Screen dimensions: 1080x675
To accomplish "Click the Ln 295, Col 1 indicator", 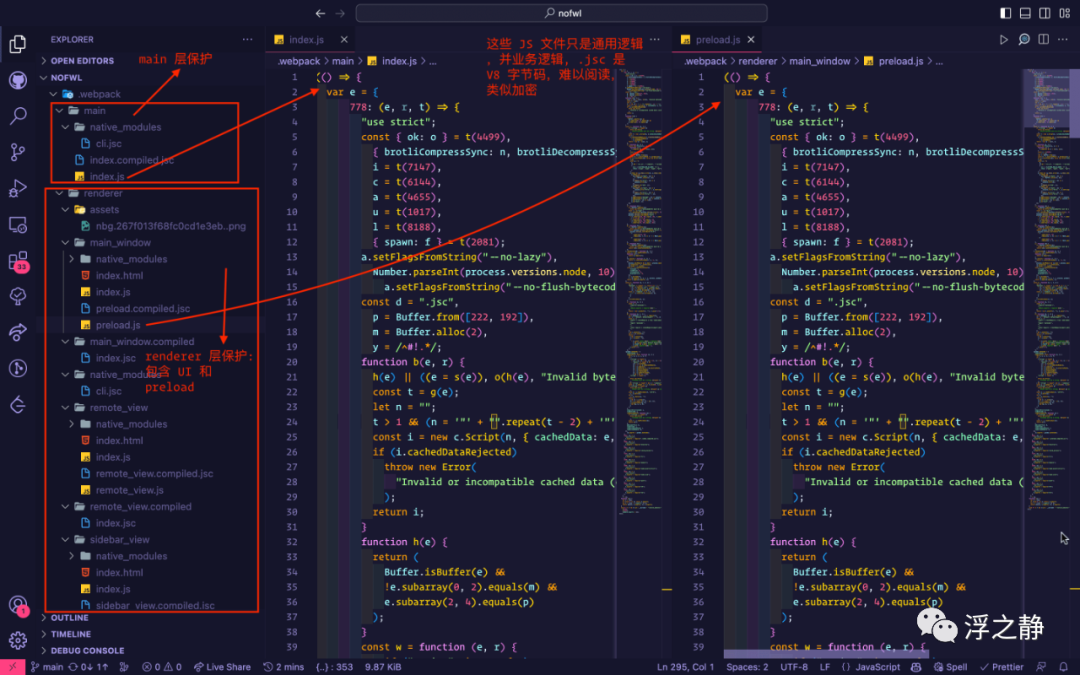I will [x=685, y=667].
